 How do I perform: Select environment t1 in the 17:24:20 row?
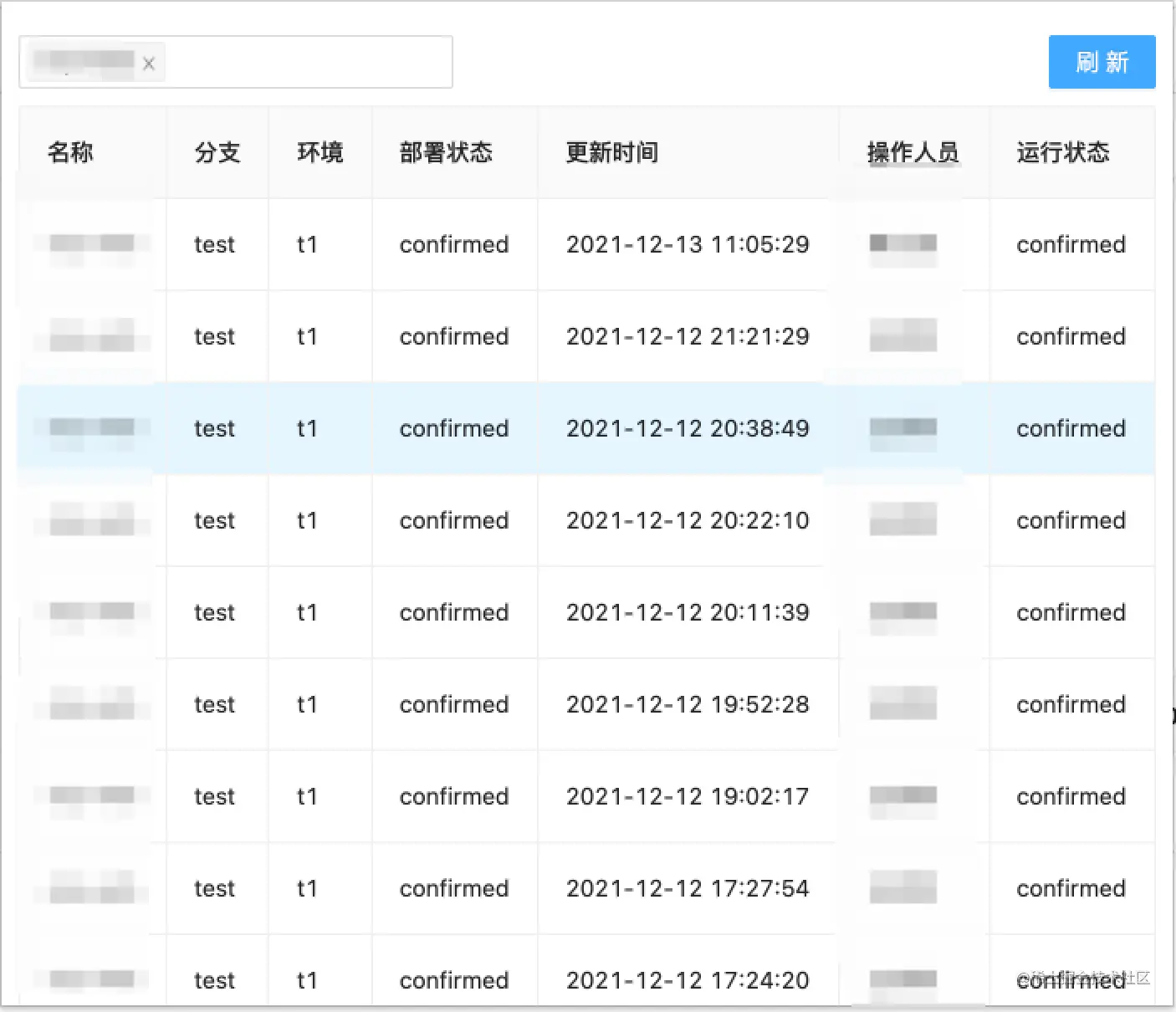point(307,980)
